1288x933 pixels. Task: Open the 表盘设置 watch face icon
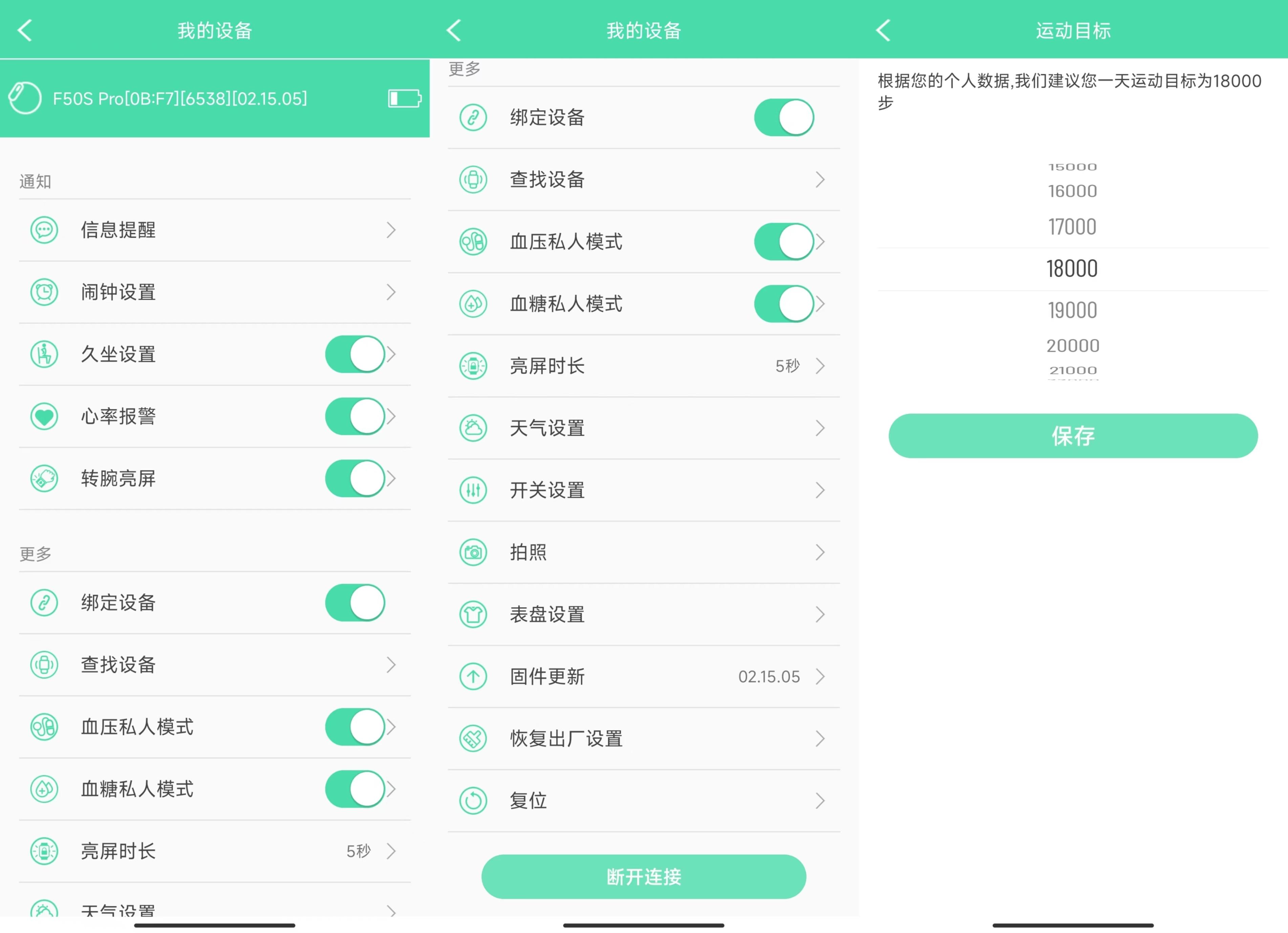(x=473, y=614)
